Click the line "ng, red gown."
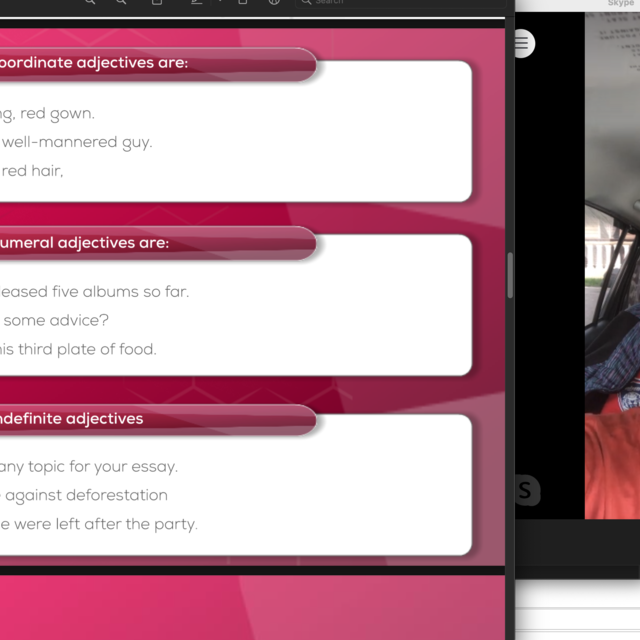 point(47,114)
